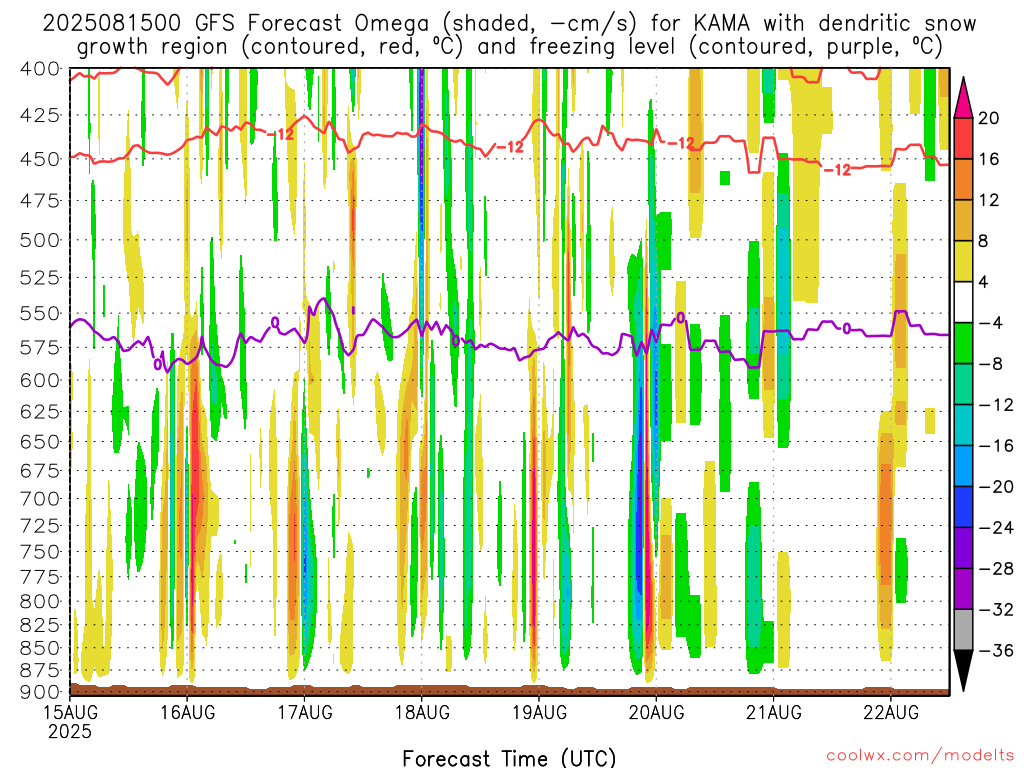Select the 850 pressure level label
This screenshot has width=1024, height=768.
[x=40, y=648]
